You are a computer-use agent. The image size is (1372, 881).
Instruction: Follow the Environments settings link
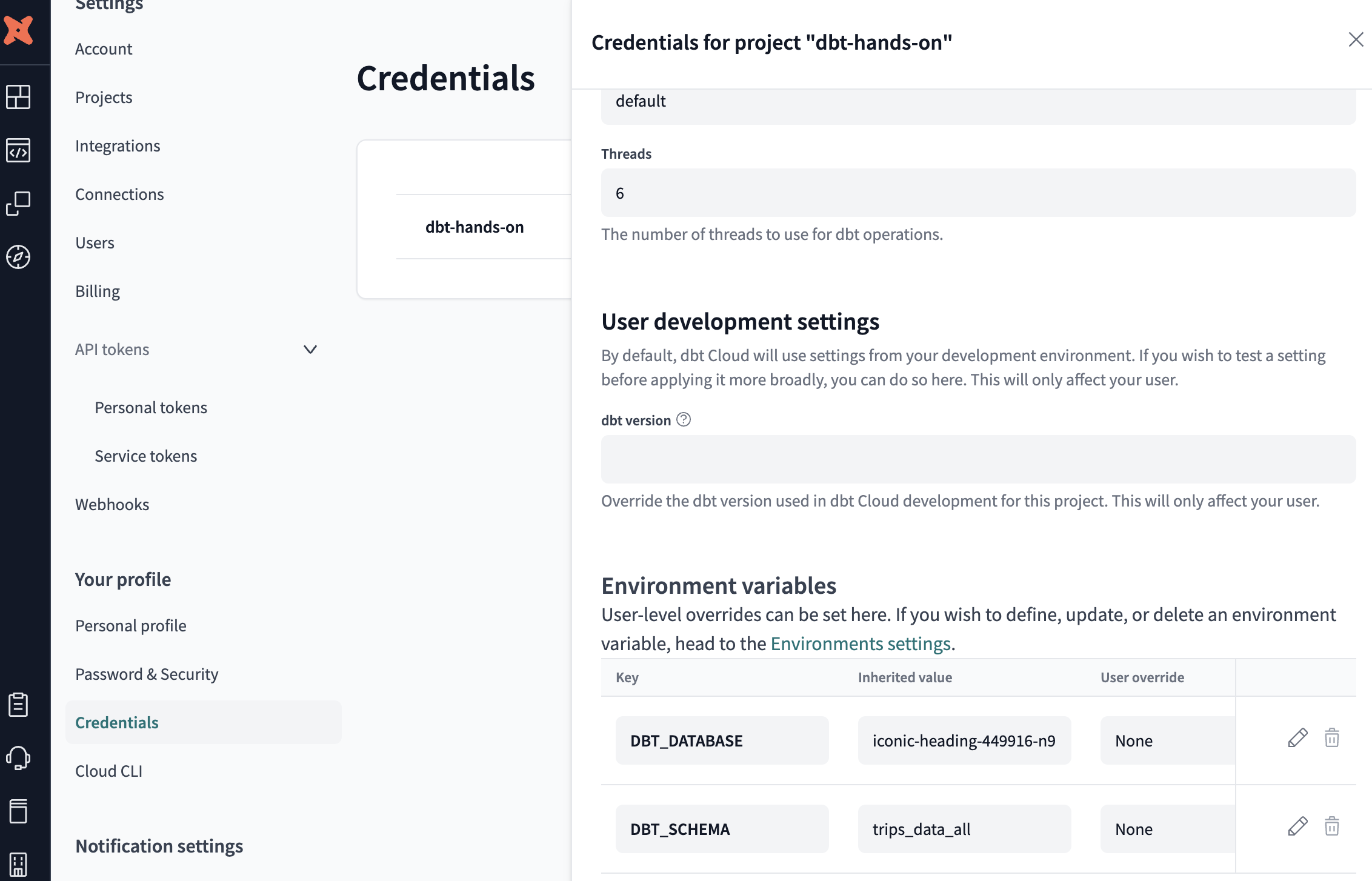click(x=861, y=643)
